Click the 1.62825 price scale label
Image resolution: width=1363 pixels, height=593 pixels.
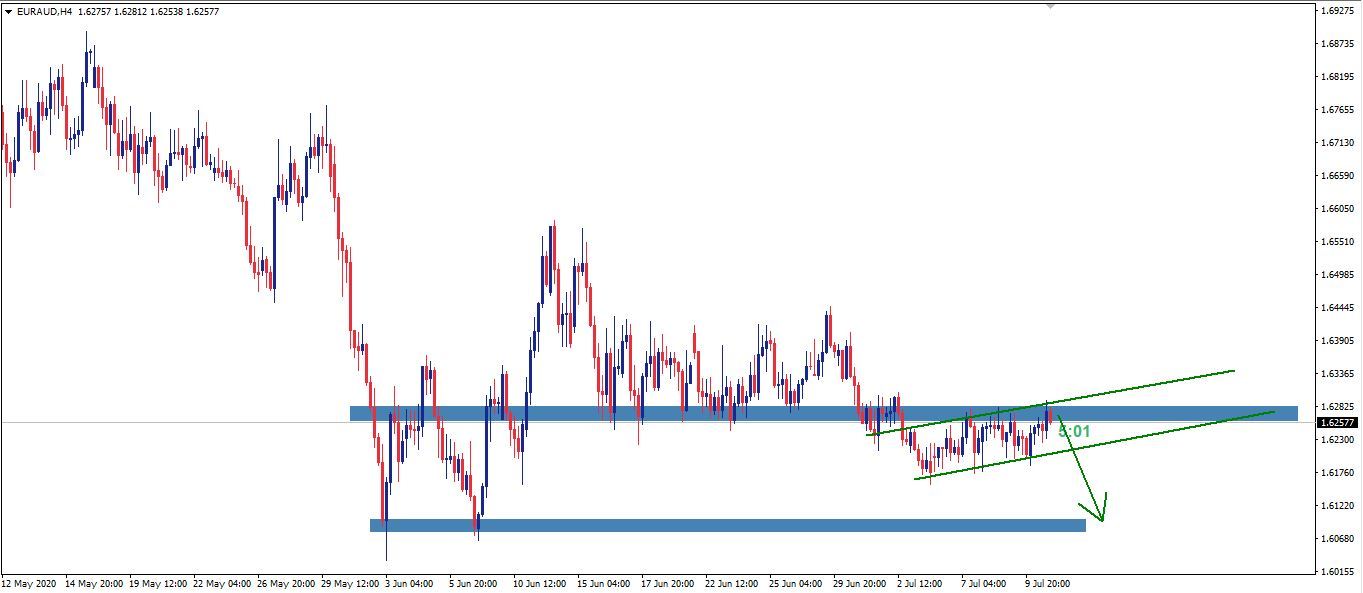1337,407
